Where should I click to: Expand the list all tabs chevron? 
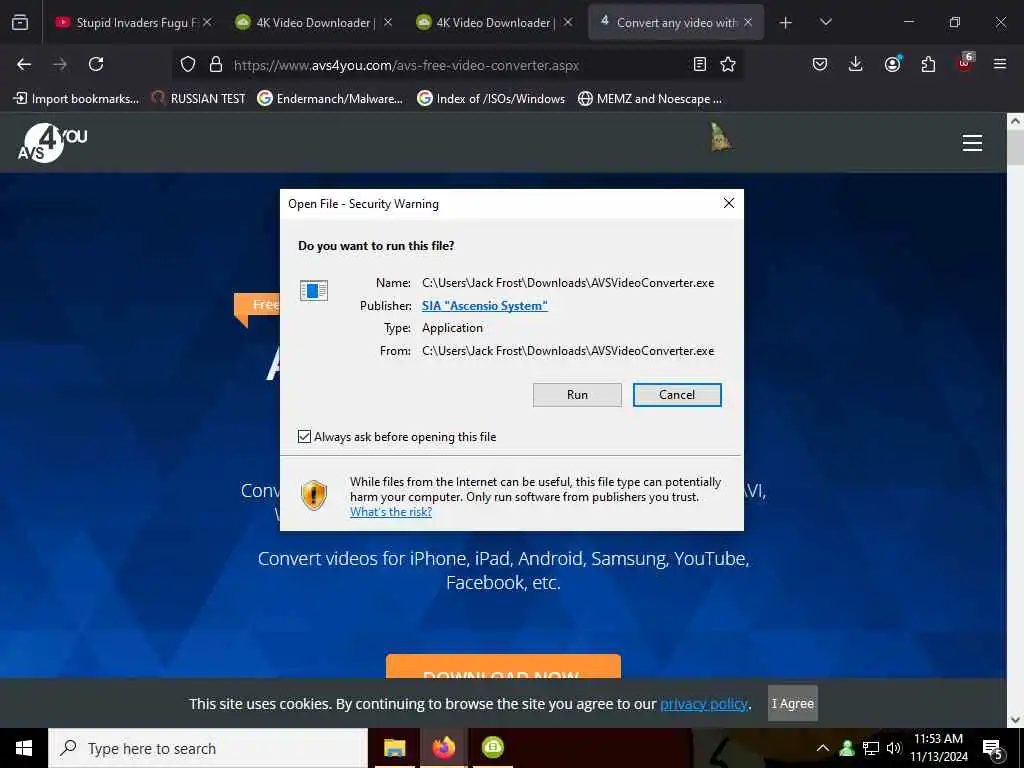tap(825, 22)
